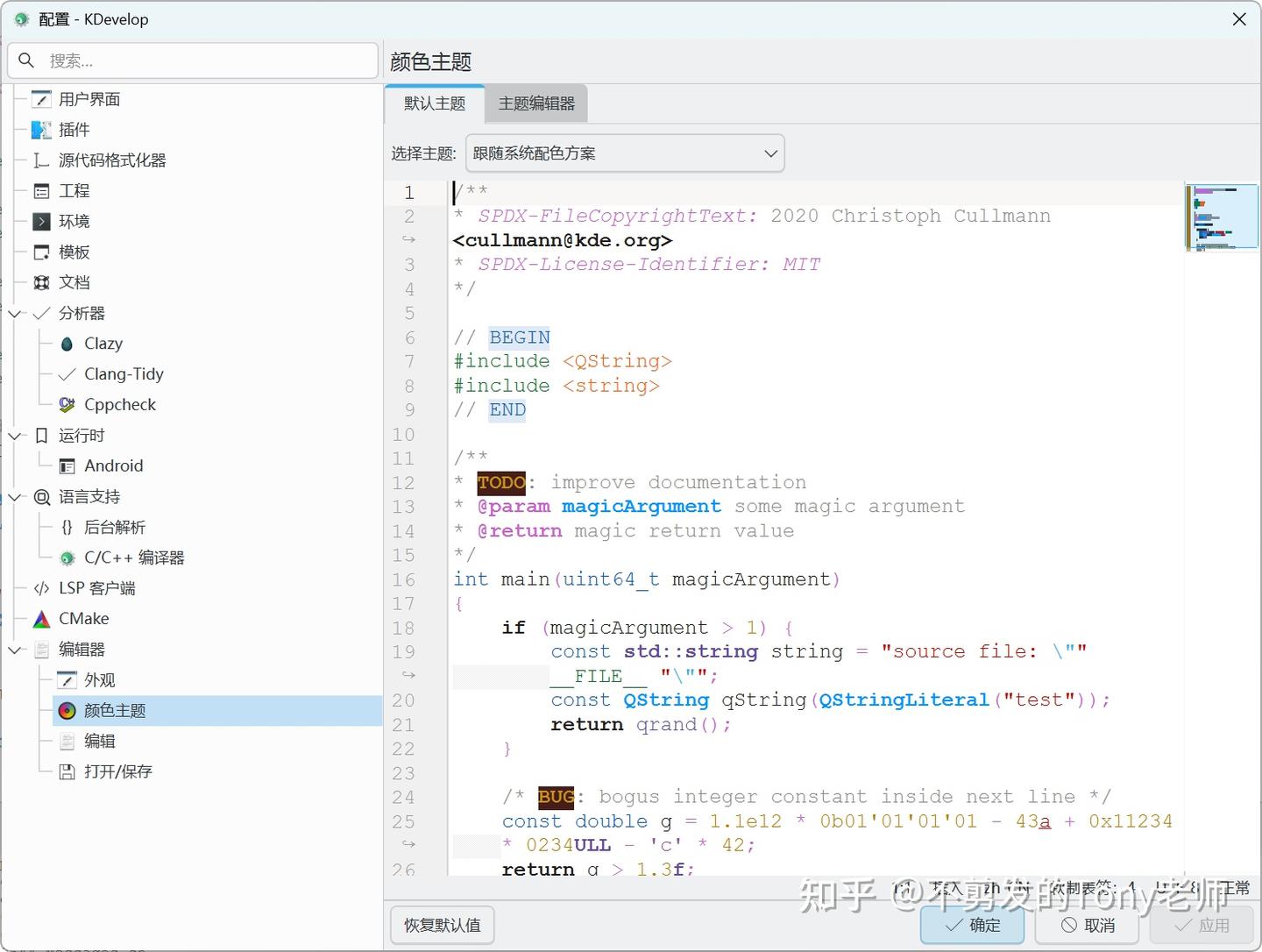This screenshot has height=952, width=1262.
Task: Select the 外观 editor icon
Action: tap(67, 678)
